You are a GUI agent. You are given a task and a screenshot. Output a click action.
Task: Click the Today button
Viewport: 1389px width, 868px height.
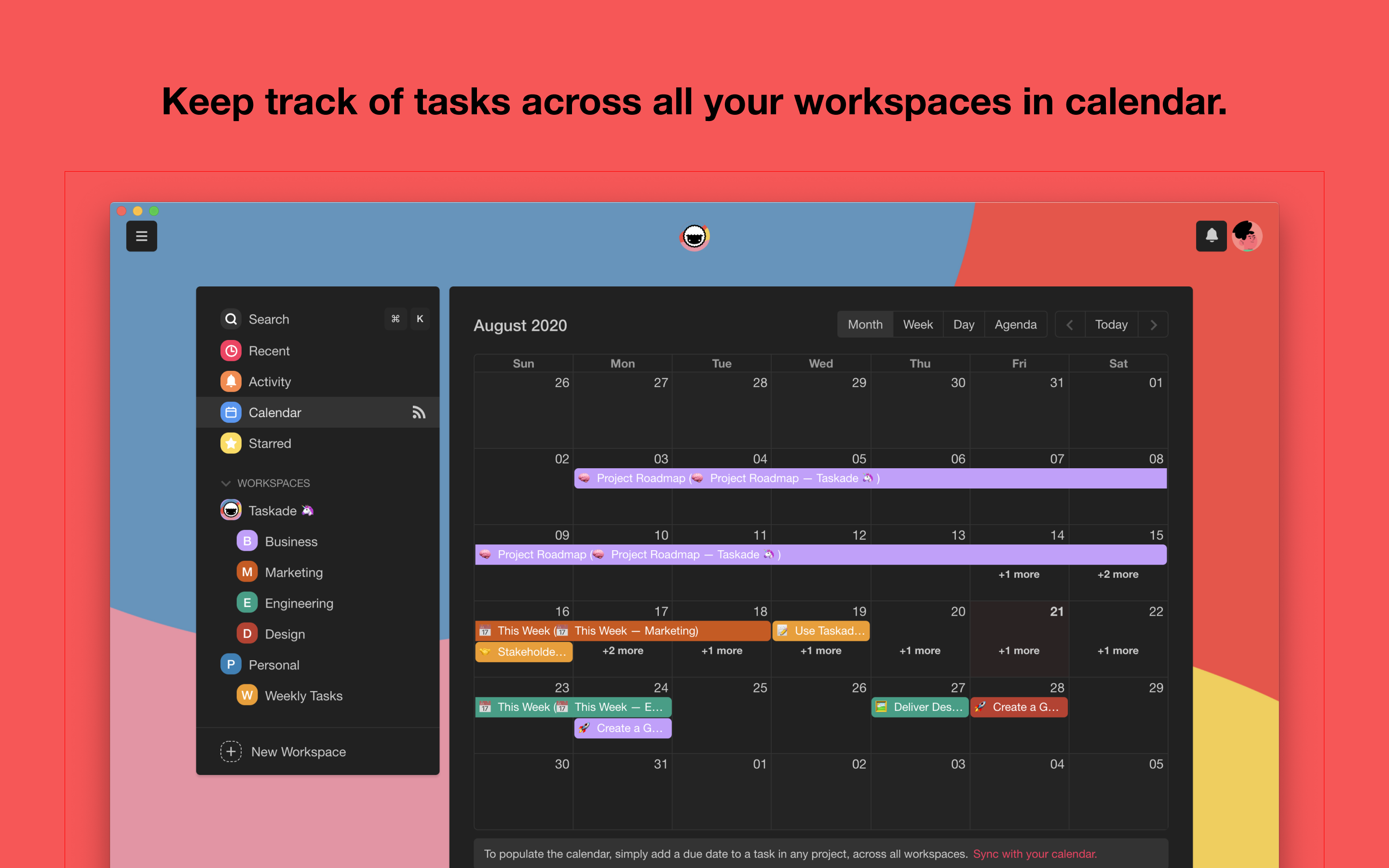(1111, 325)
